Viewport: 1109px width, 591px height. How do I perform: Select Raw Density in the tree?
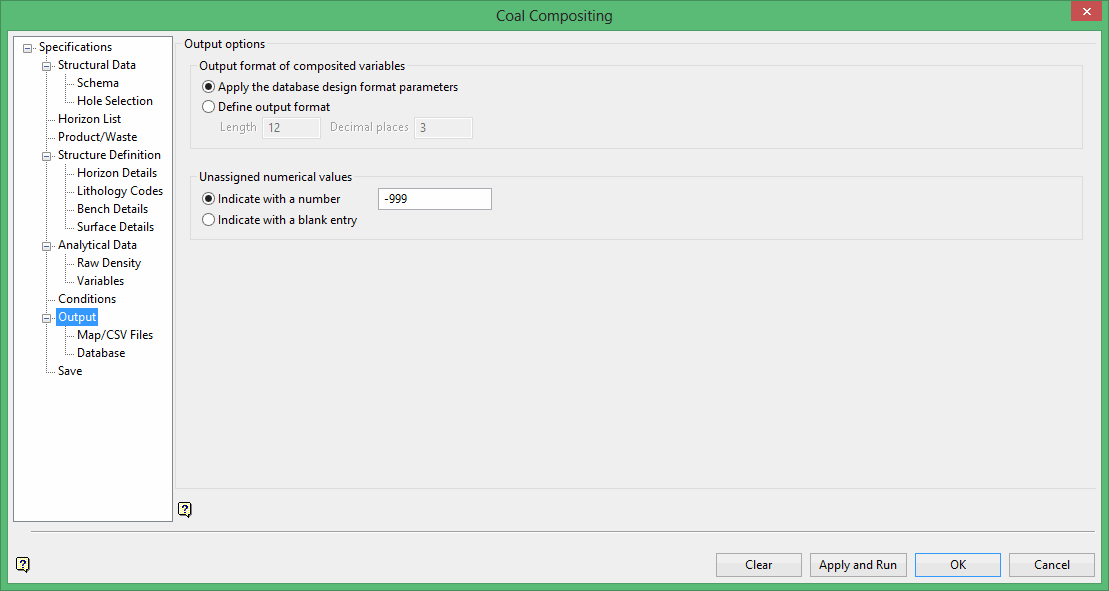(x=108, y=263)
